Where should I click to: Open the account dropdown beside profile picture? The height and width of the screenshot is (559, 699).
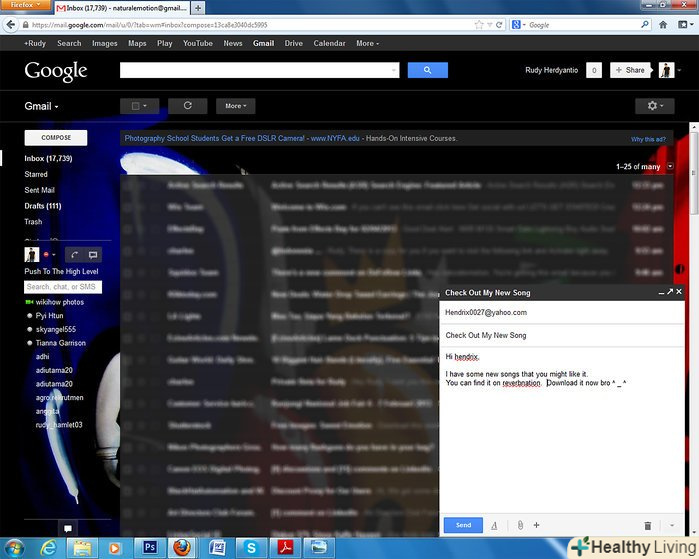pyautogui.click(x=679, y=70)
